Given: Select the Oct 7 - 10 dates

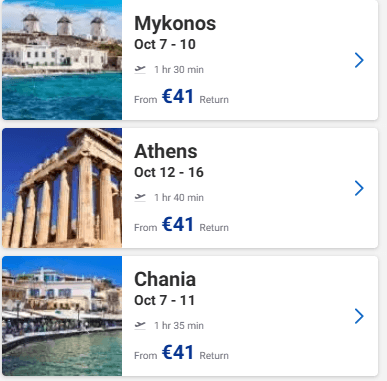Looking at the screenshot, I should pyautogui.click(x=165, y=44).
